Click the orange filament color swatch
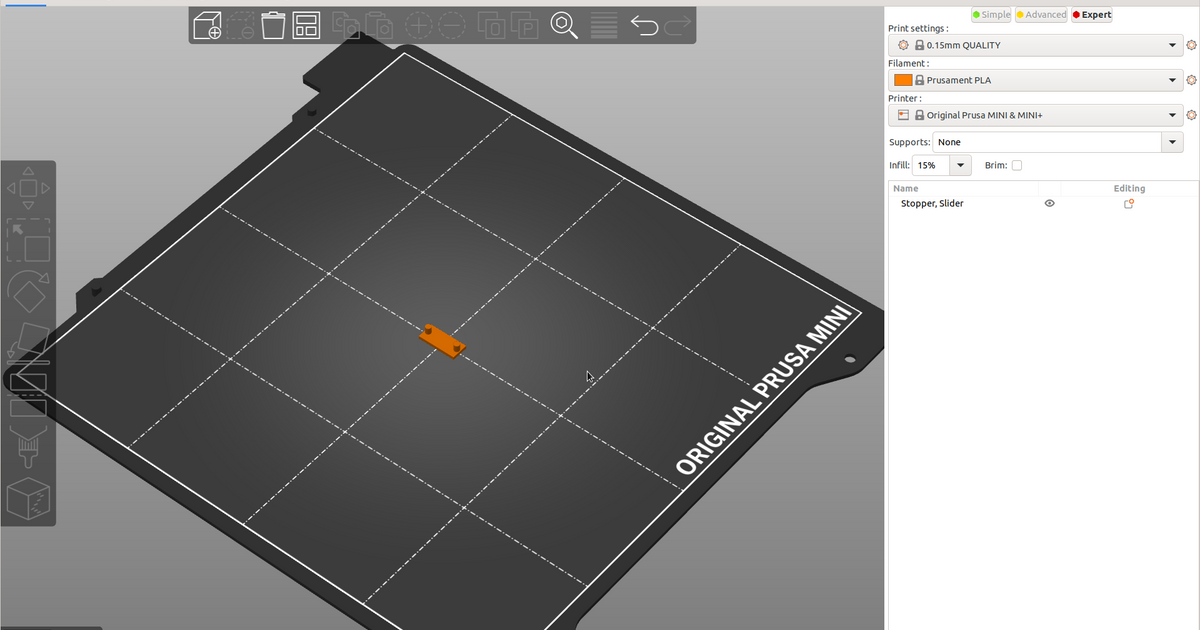The image size is (1200, 630). point(902,80)
